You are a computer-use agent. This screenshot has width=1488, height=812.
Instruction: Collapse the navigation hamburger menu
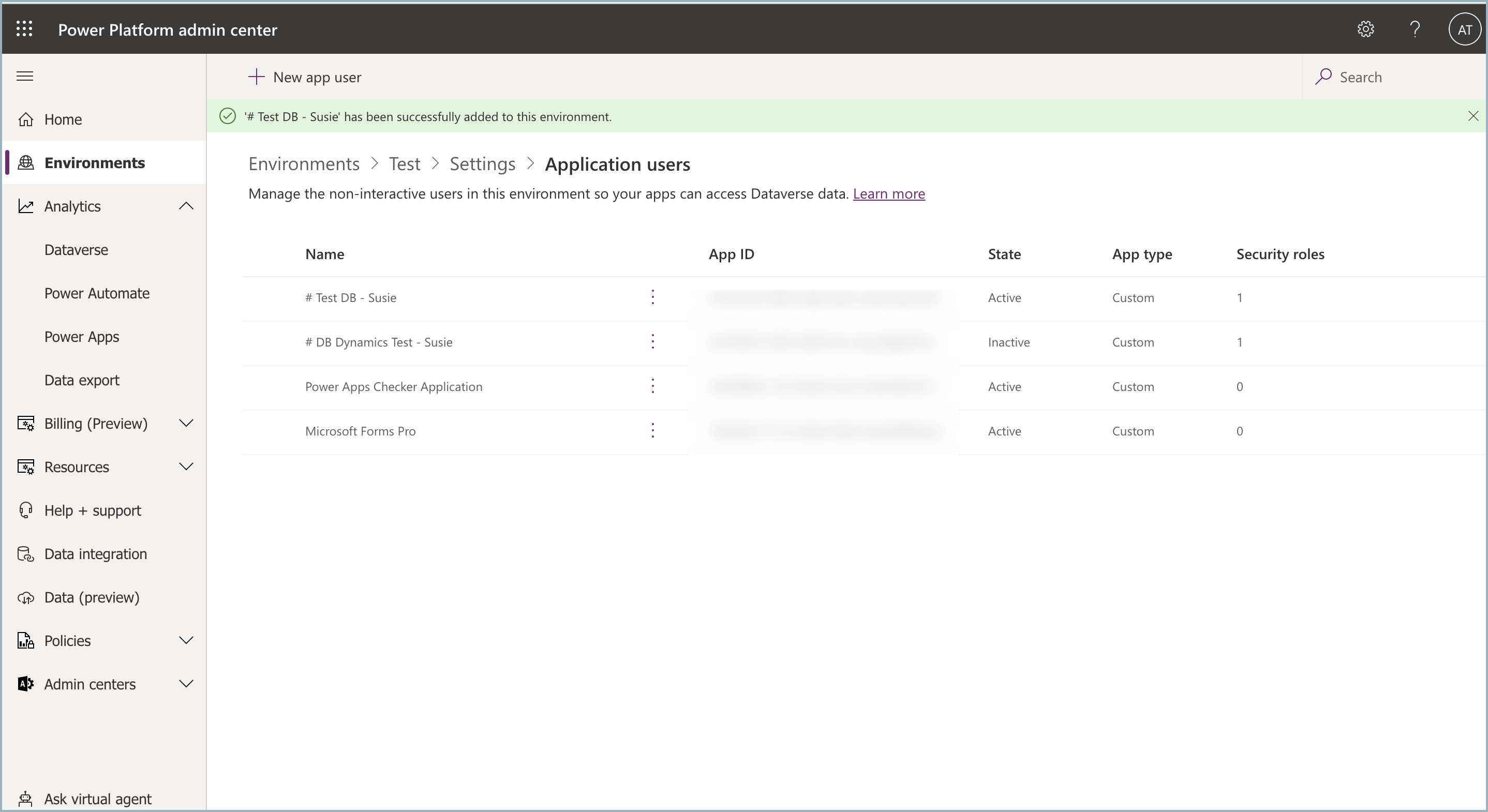click(x=25, y=76)
